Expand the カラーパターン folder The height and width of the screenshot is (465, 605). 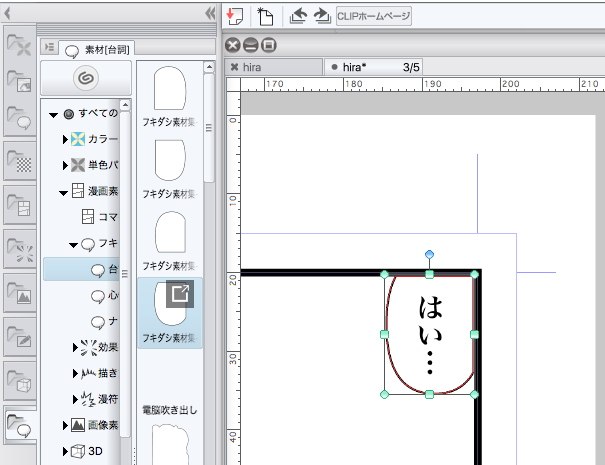[65, 140]
